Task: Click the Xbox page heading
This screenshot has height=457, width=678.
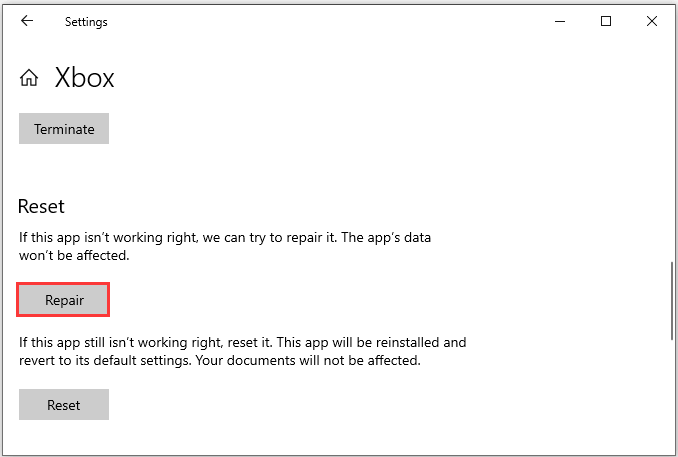Action: tap(84, 78)
